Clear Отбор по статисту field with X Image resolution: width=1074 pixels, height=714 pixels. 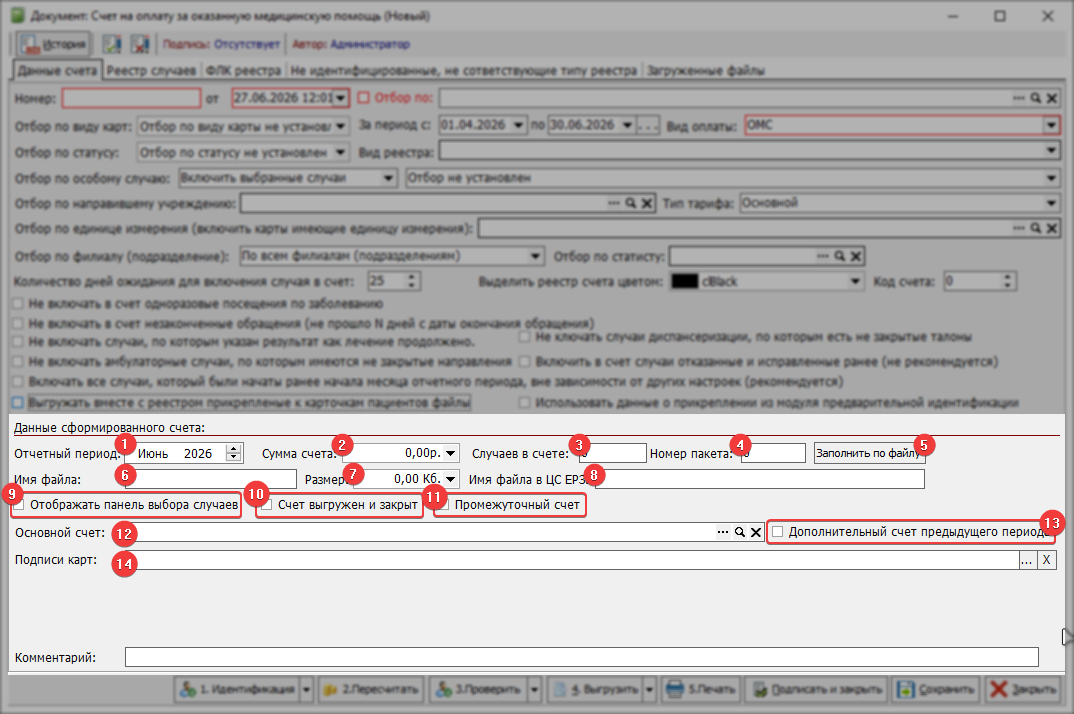coord(856,256)
